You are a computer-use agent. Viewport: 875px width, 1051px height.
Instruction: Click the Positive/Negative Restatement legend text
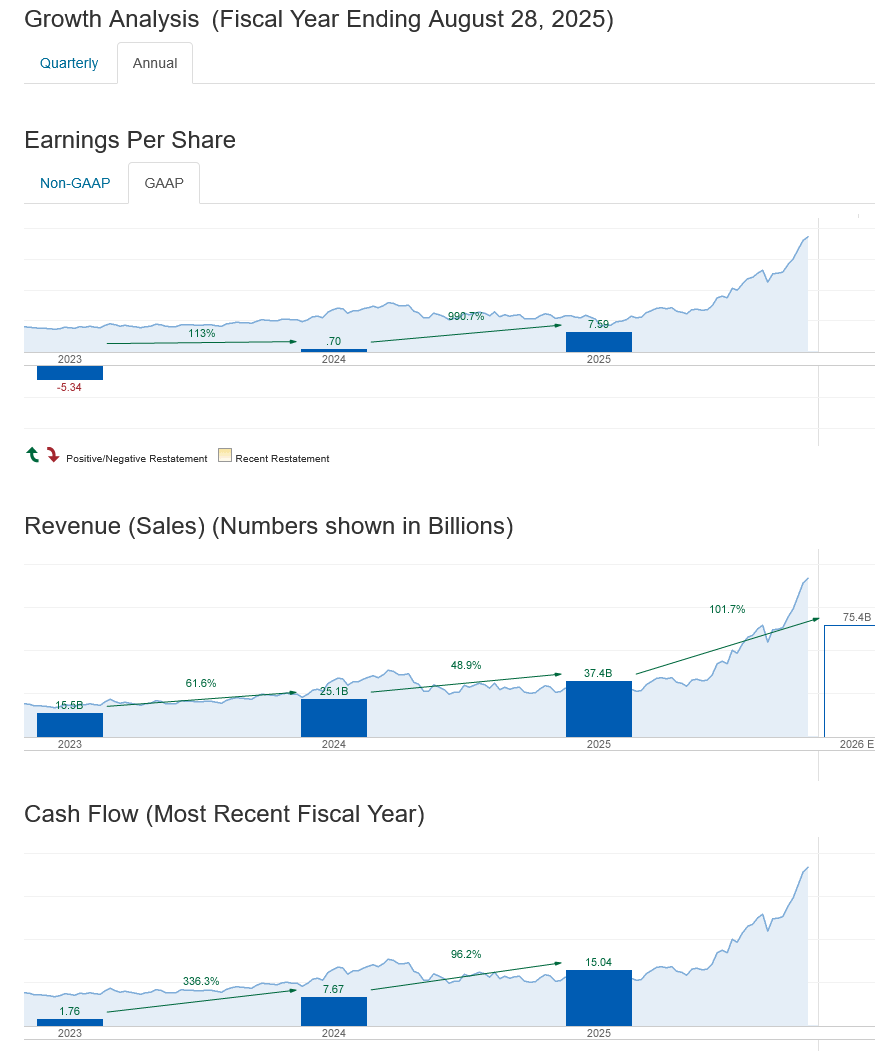137,458
